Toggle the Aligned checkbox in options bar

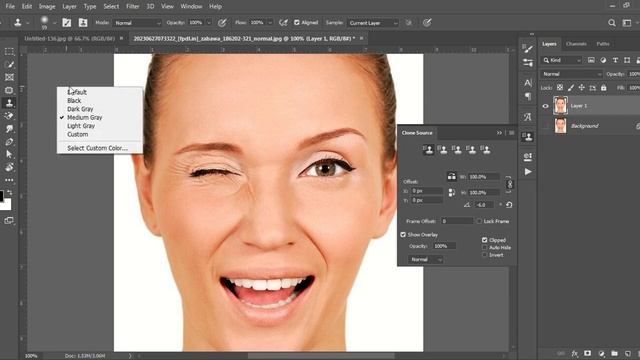(x=297, y=23)
